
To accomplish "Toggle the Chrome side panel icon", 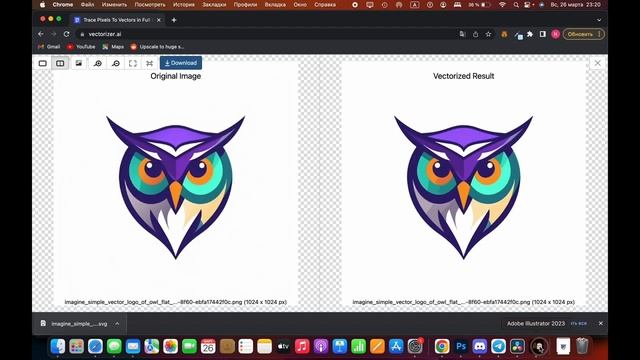I will pyautogui.click(x=542, y=34).
